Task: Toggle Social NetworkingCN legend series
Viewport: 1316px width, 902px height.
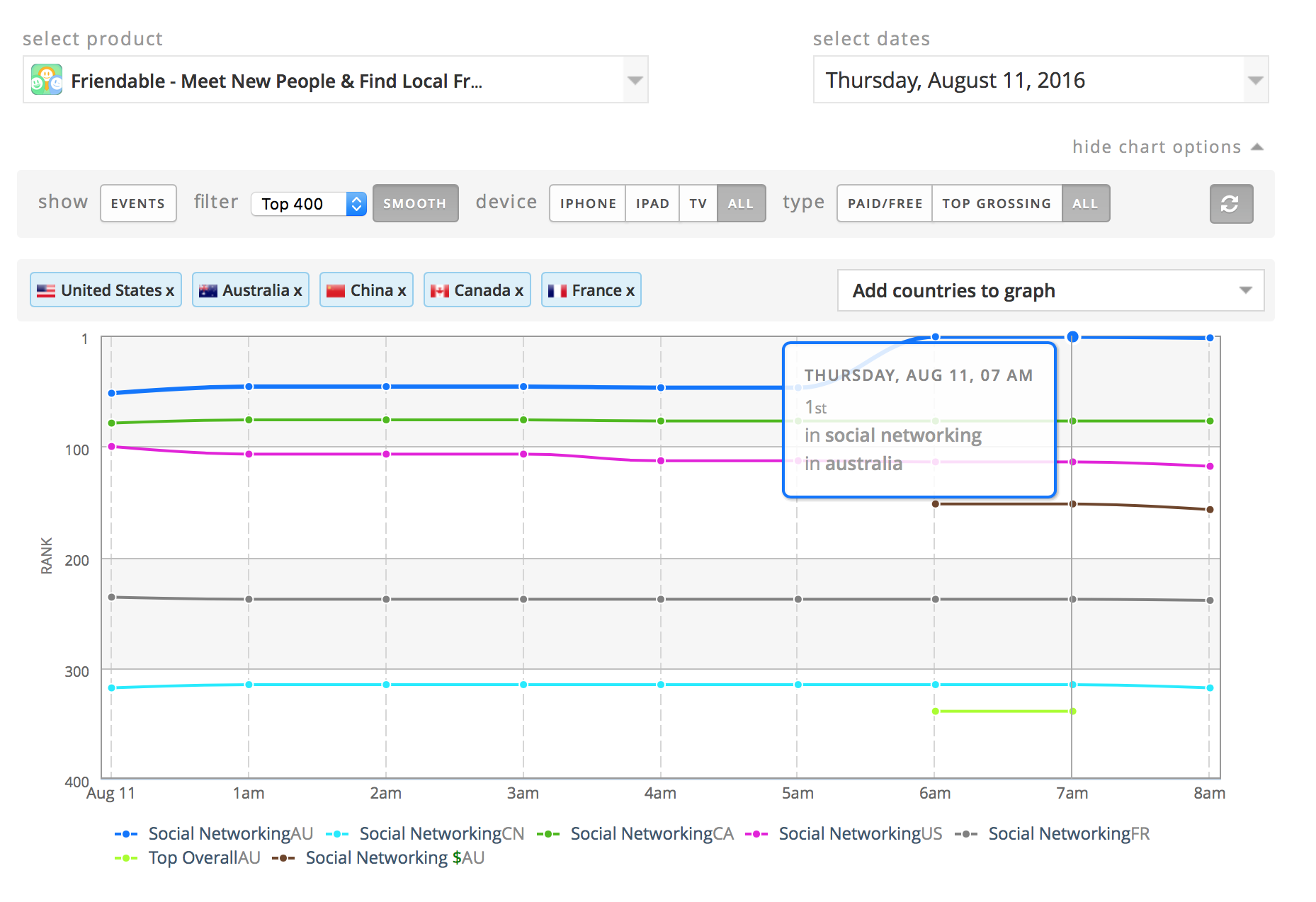Action: tap(425, 834)
